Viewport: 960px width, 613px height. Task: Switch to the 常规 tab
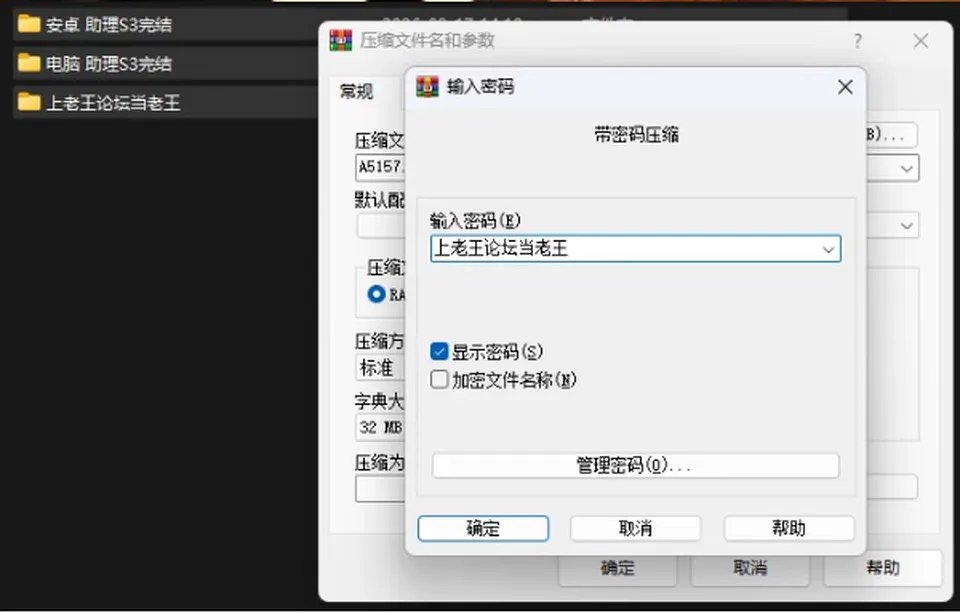coord(356,91)
